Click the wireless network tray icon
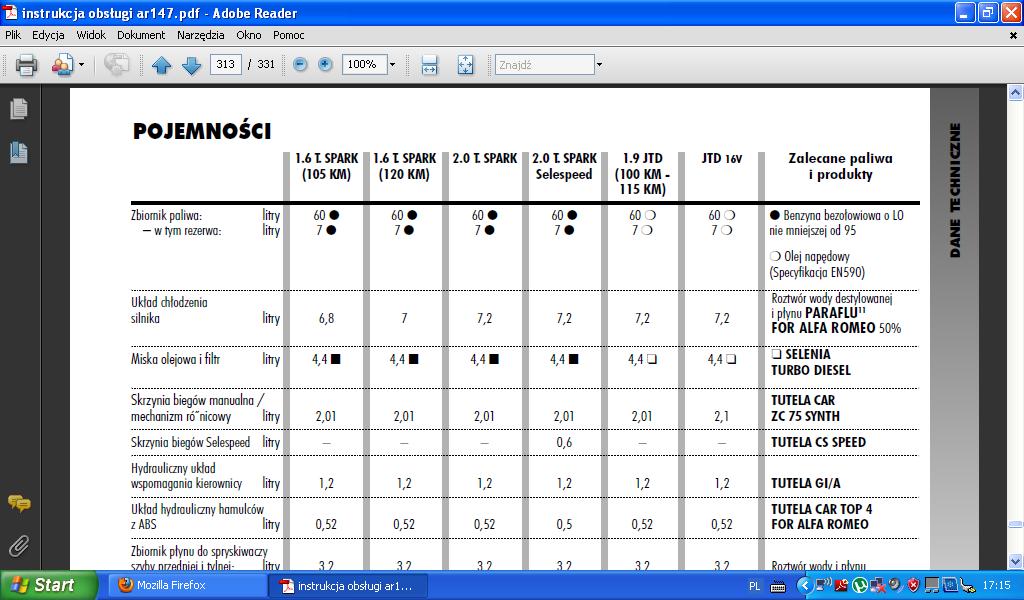Viewport: 1024px width, 600px height. [824, 585]
